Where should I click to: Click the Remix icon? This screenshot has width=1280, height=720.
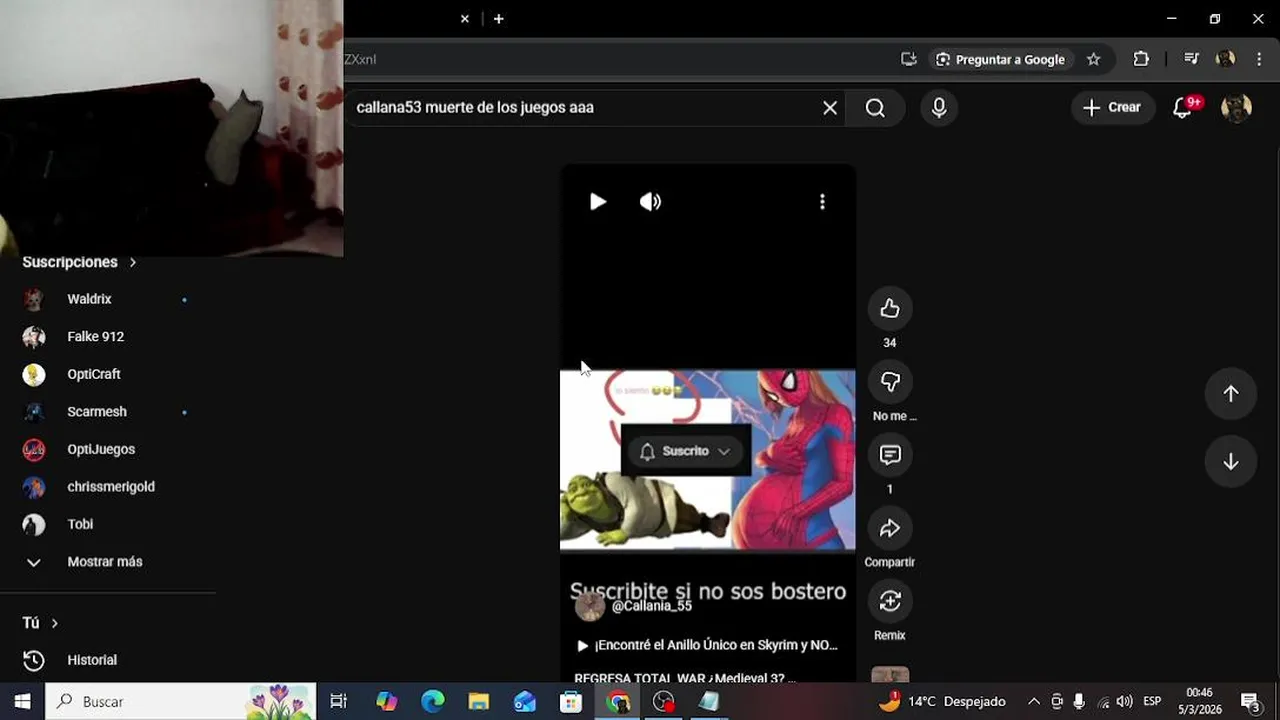pos(890,601)
